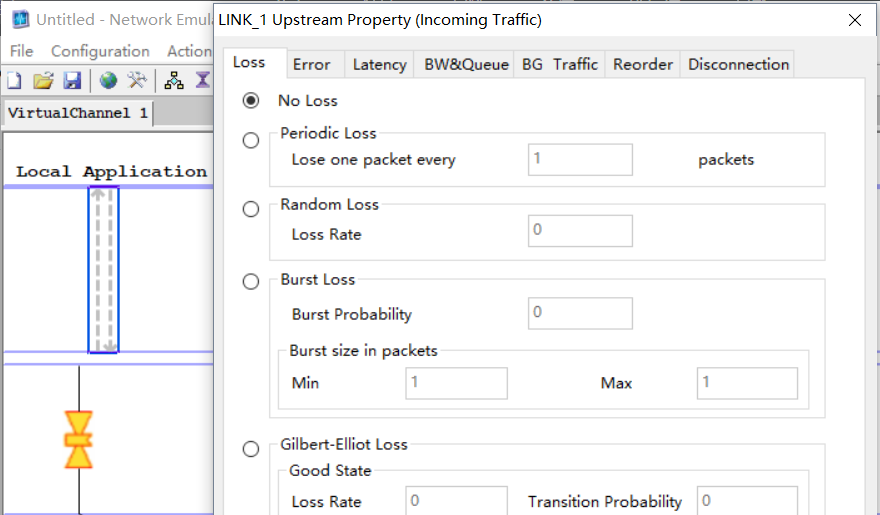Select the VirtualChannel 1 tab

(77, 113)
